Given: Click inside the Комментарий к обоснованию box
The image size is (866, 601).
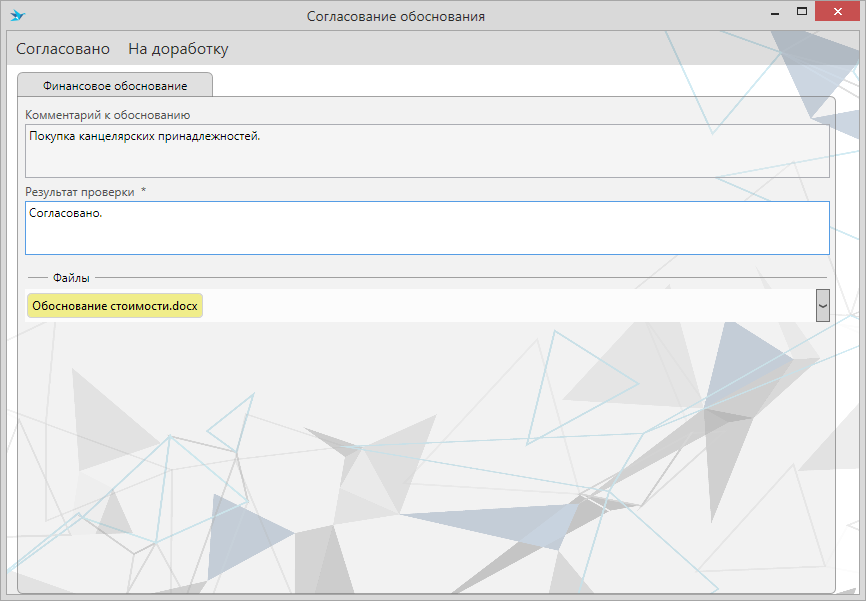Looking at the screenshot, I should coord(427,160).
